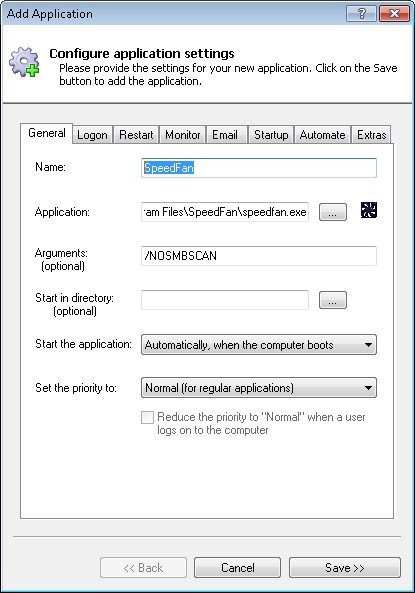The image size is (415, 593).
Task: Go to the Email tab
Action: click(225, 135)
